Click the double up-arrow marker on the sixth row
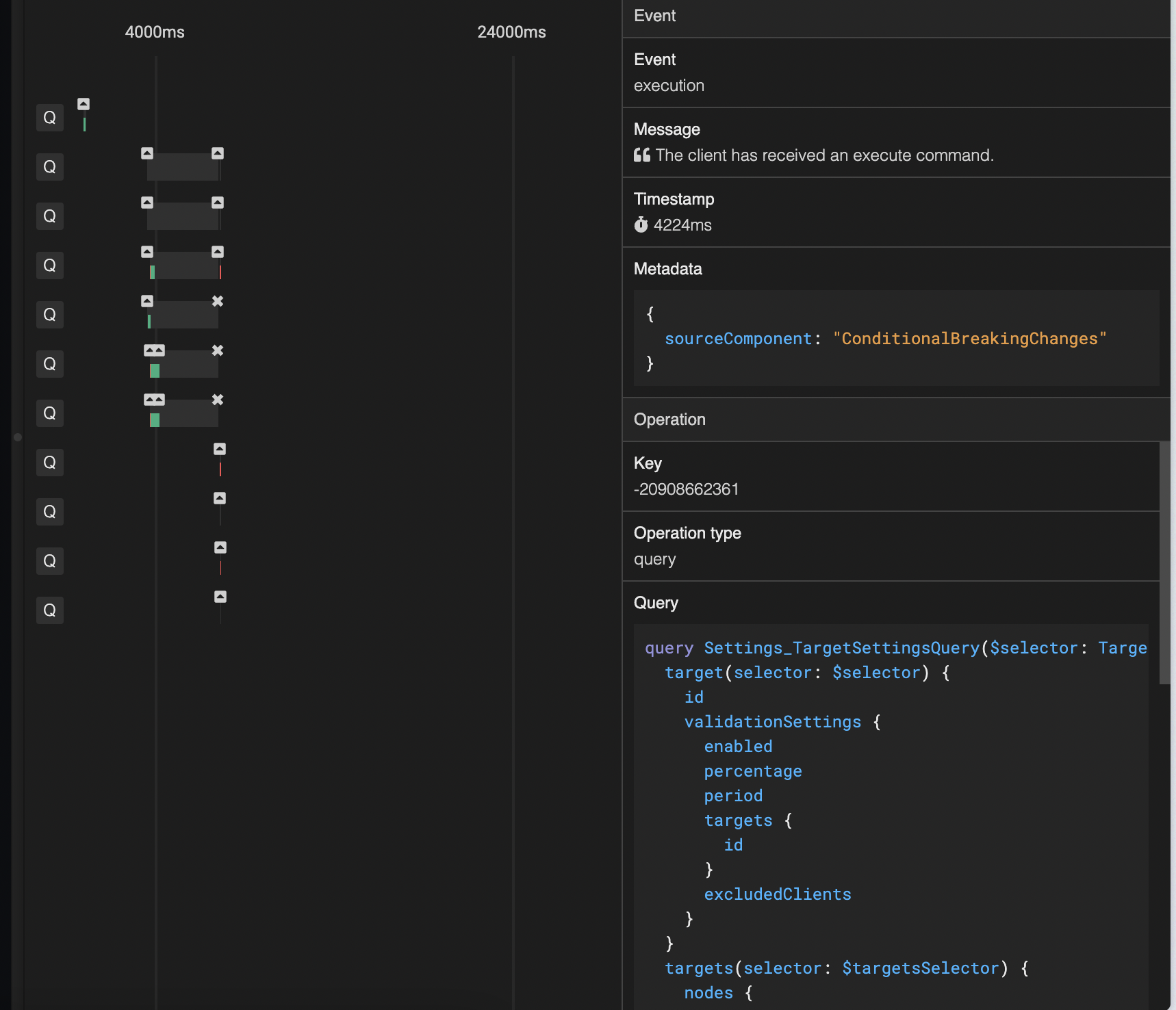1176x1010 pixels. (x=155, y=350)
